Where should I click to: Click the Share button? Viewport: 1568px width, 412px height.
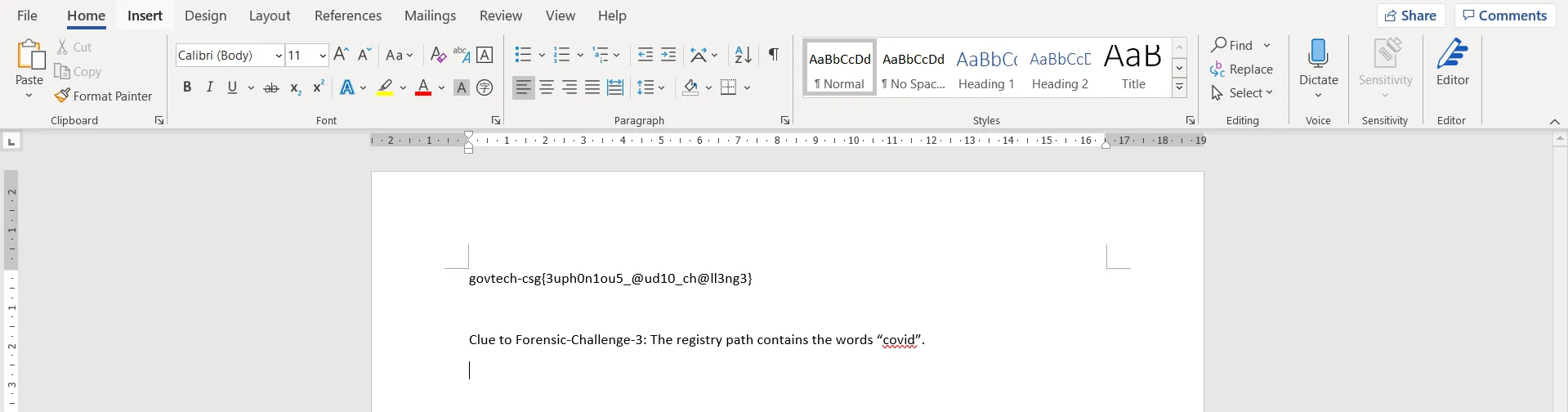1411,16
